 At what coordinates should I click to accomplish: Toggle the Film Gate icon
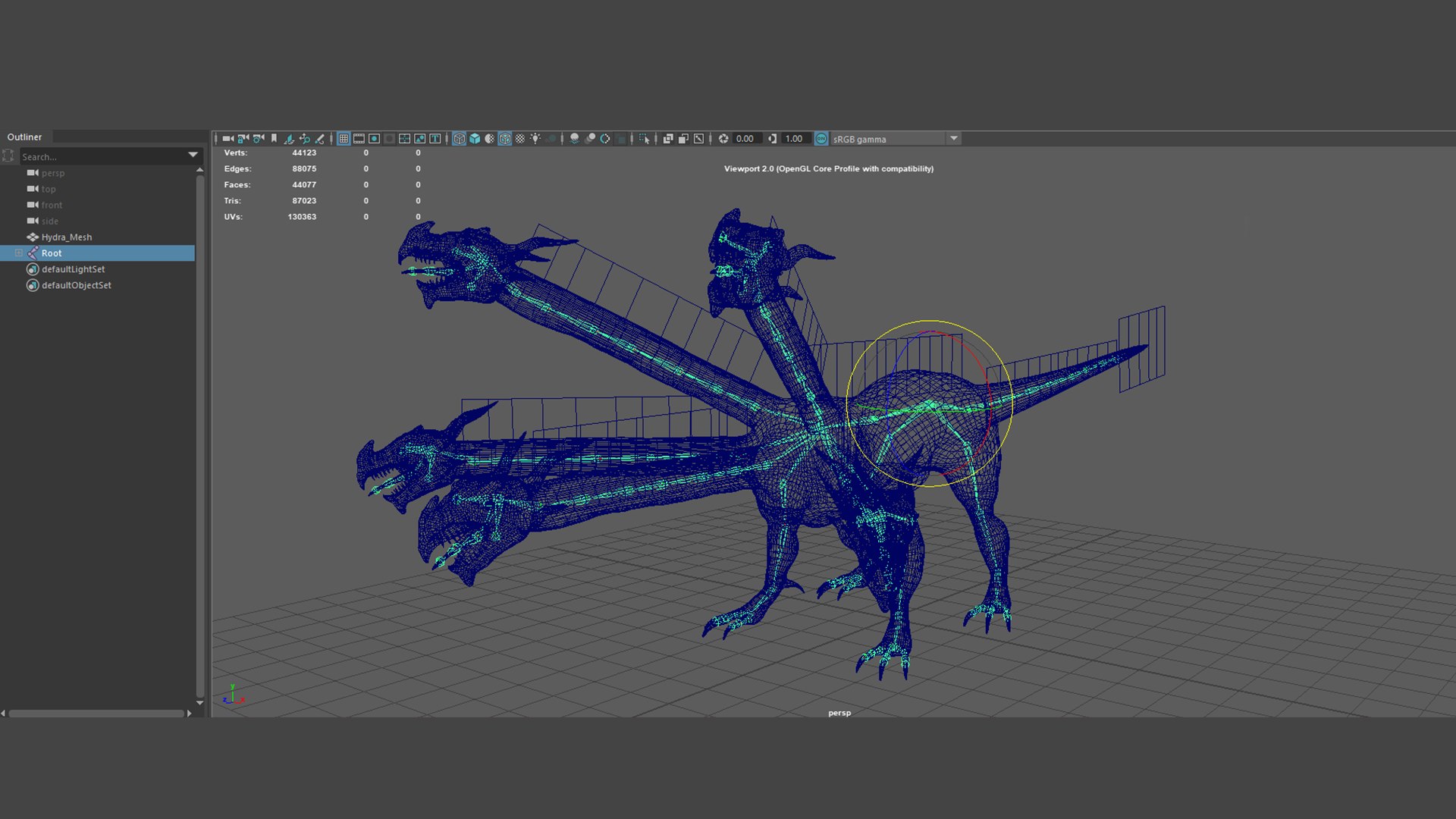coord(359,139)
